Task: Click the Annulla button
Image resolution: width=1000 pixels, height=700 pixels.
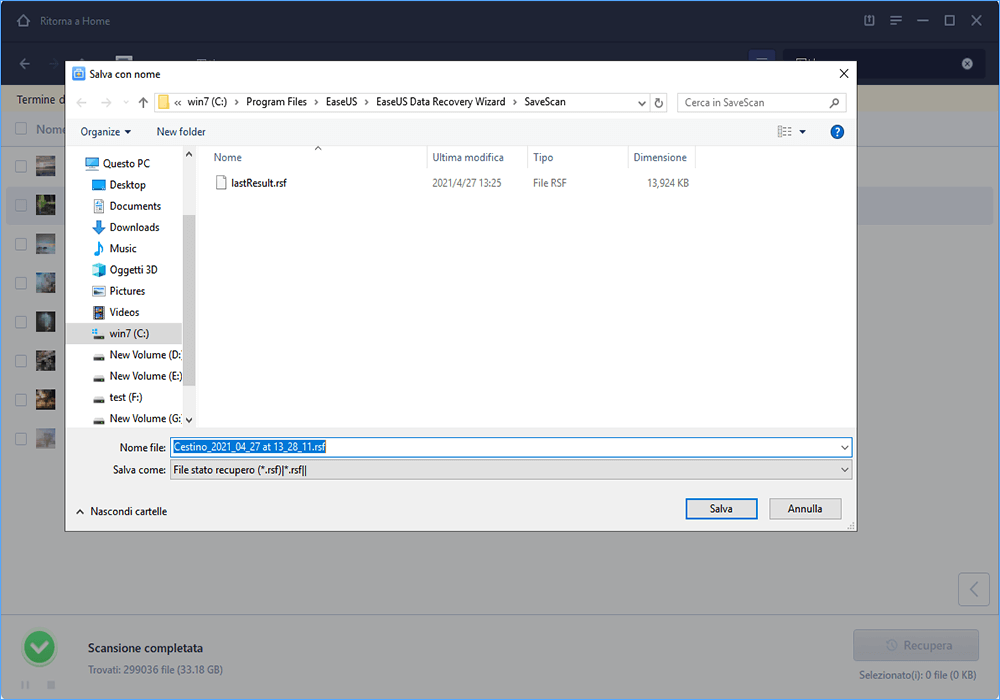Action: pyautogui.click(x=804, y=509)
